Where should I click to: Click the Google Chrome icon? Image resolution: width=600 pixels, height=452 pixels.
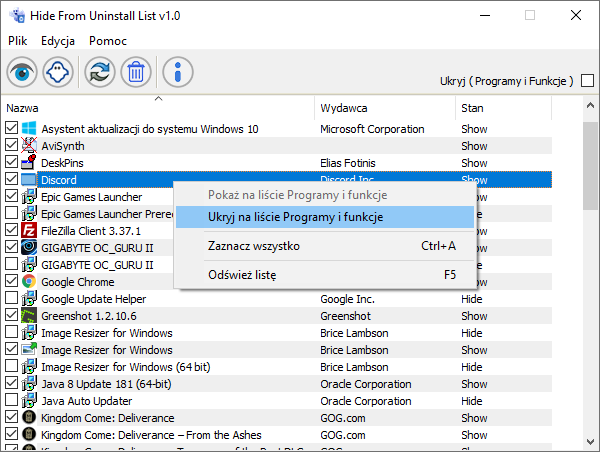[x=29, y=281]
